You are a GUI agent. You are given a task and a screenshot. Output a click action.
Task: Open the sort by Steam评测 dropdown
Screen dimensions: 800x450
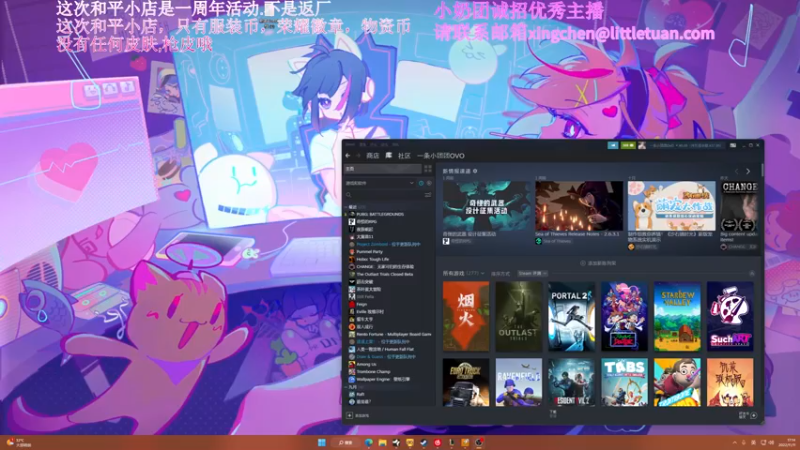pyautogui.click(x=533, y=273)
